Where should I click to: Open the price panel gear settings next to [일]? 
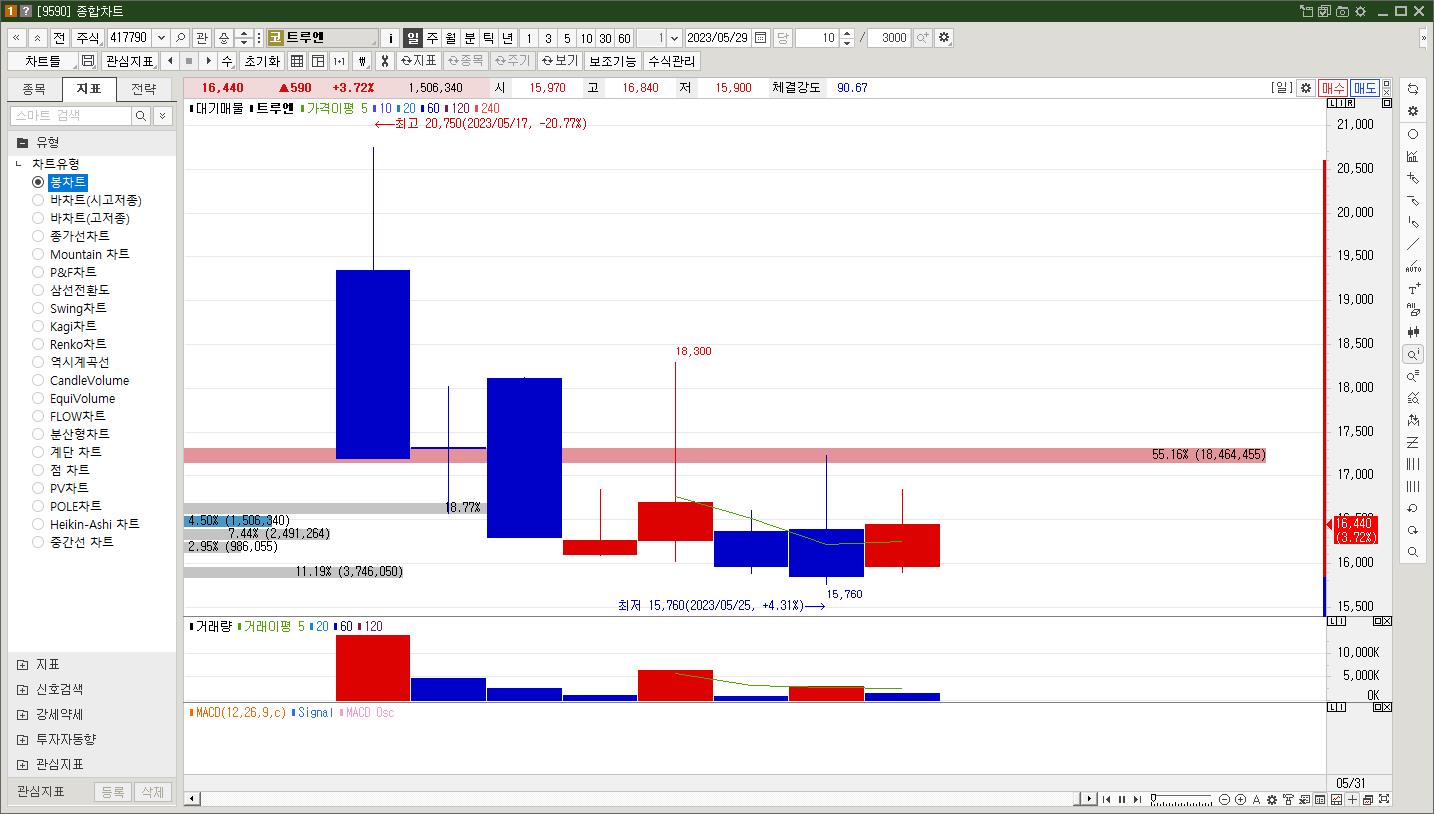tap(1305, 88)
